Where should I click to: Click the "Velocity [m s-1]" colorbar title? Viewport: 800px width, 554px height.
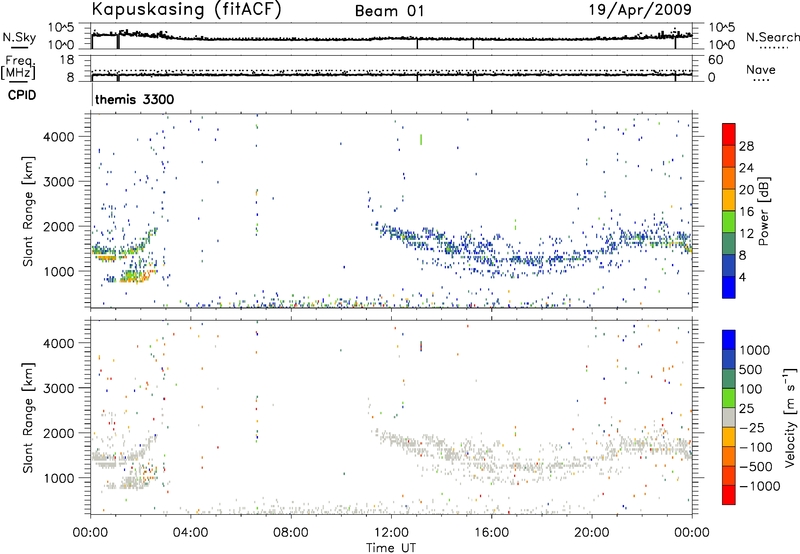coord(790,417)
